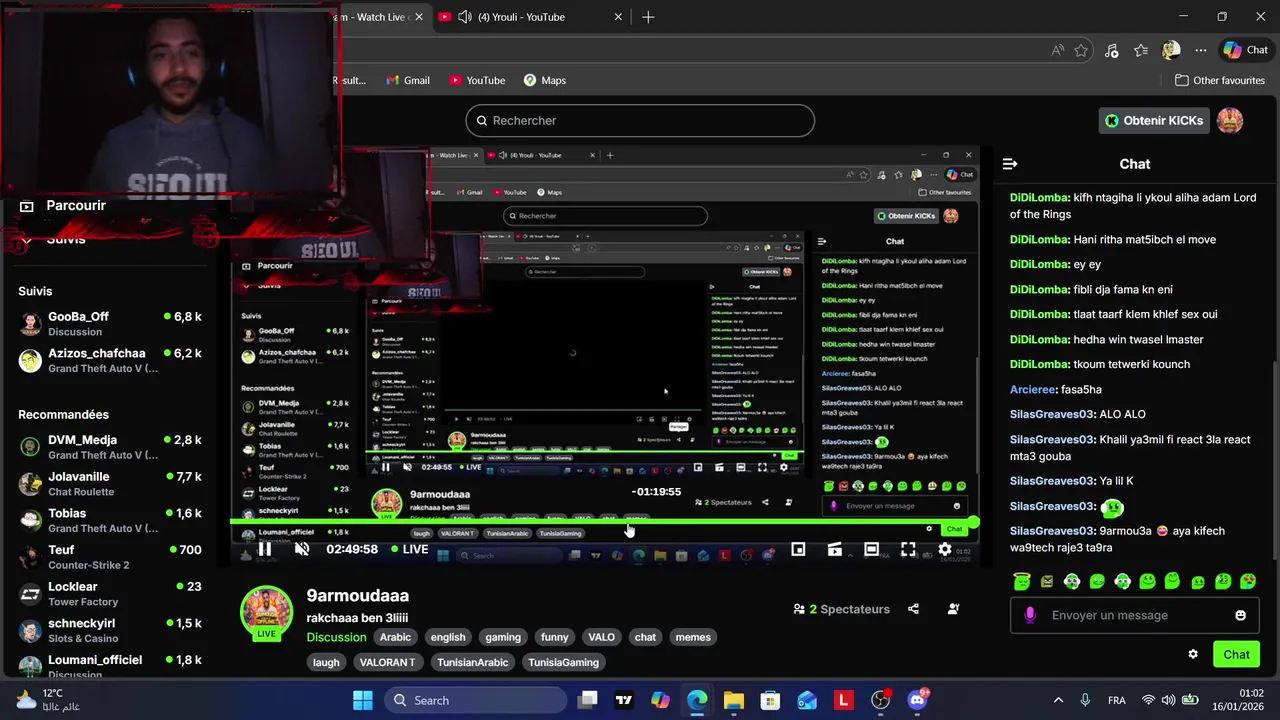Click the halo angel emote
Image resolution: width=1280 pixels, height=720 pixels.
point(1021,581)
